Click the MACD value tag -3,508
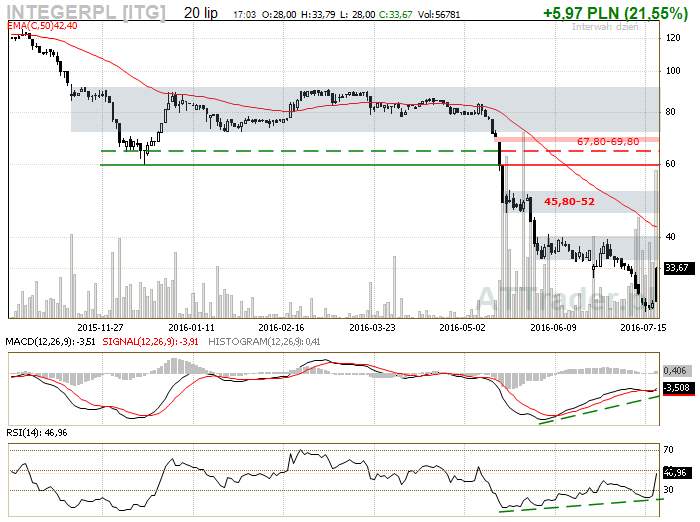The width and height of the screenshot is (700, 522). tap(678, 388)
